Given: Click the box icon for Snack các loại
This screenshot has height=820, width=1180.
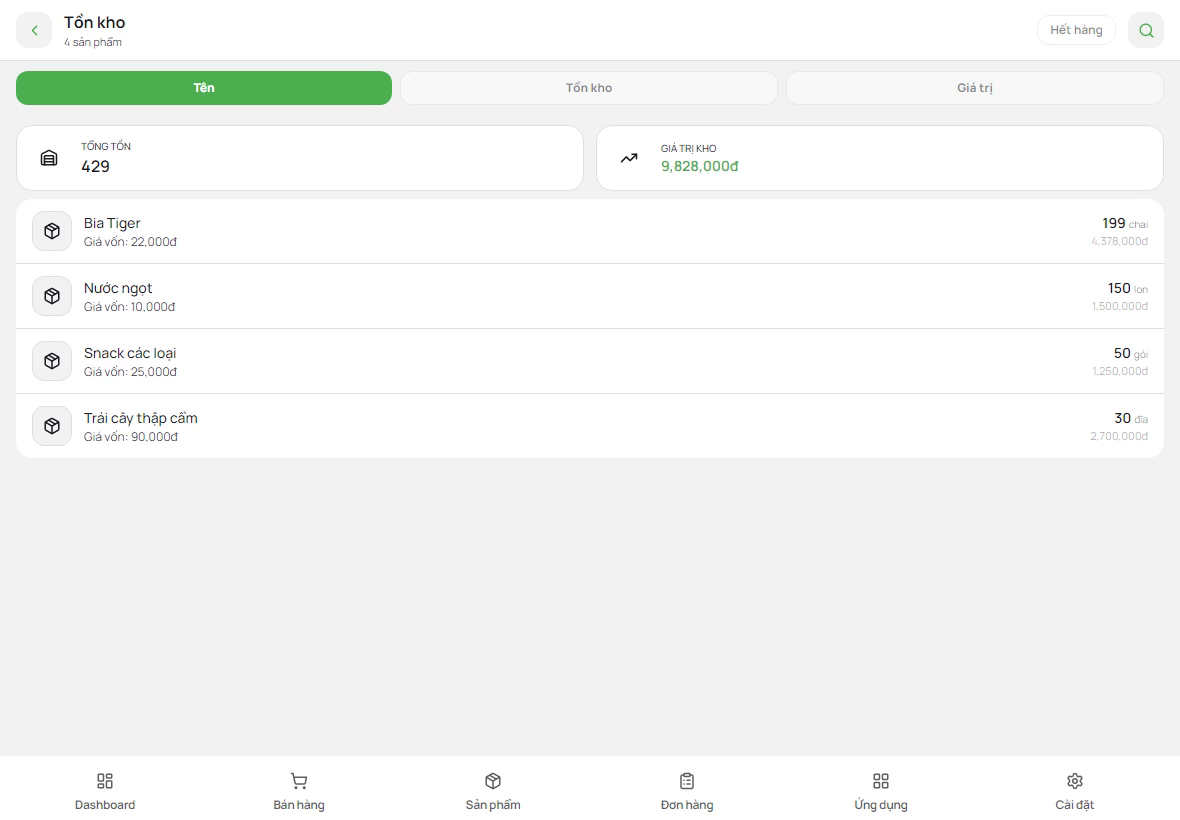Looking at the screenshot, I should [52, 361].
